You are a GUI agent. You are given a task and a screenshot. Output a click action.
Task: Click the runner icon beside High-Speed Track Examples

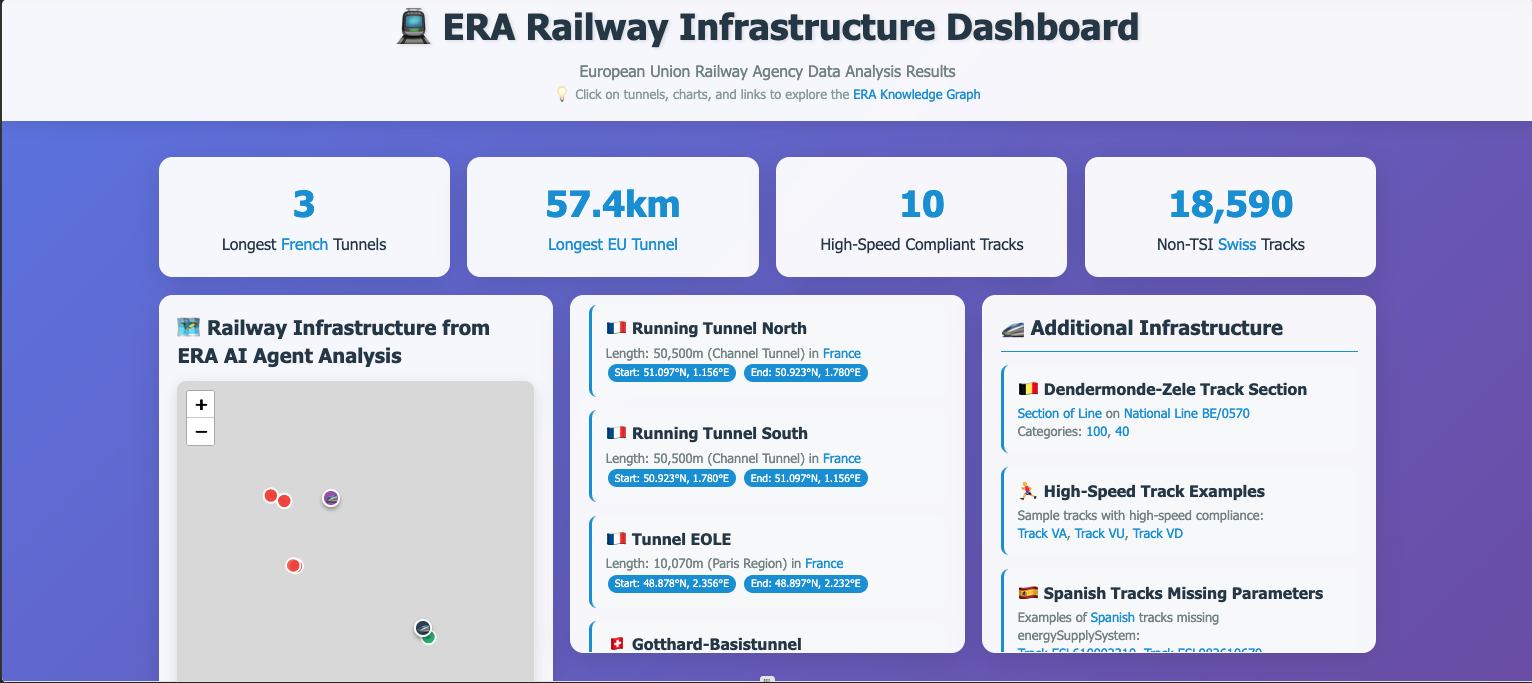(1028, 491)
